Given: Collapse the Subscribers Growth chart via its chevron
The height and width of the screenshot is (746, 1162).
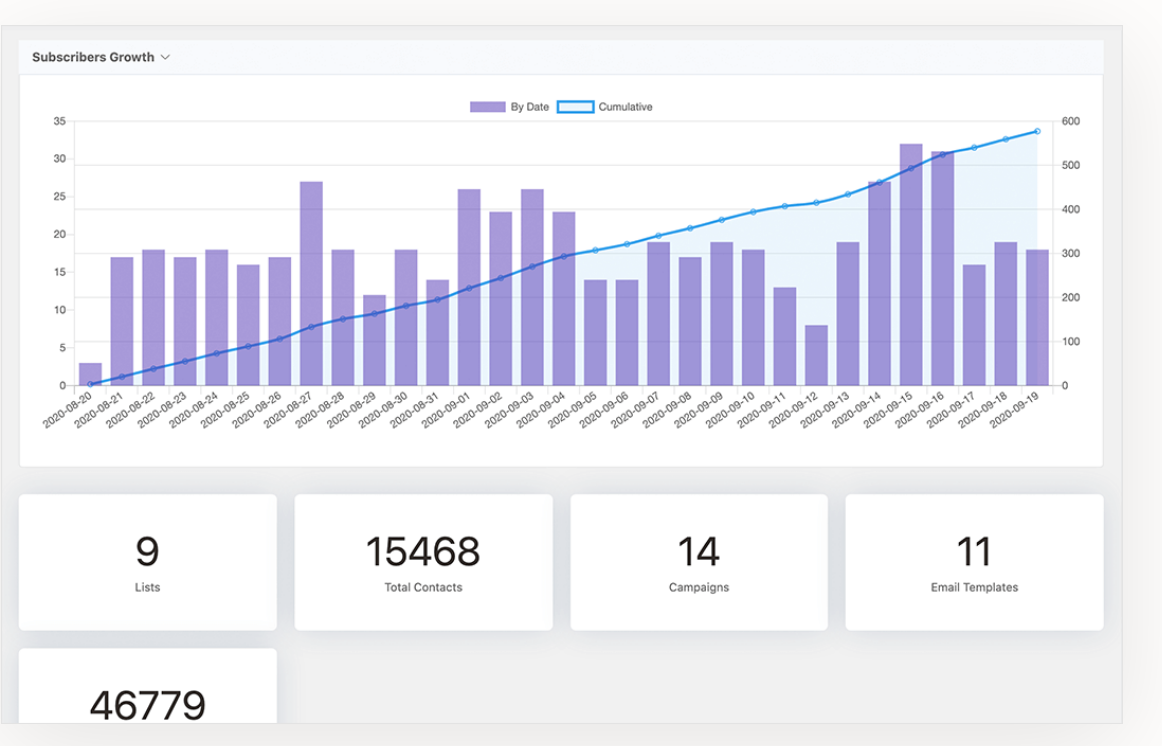Looking at the screenshot, I should point(167,57).
